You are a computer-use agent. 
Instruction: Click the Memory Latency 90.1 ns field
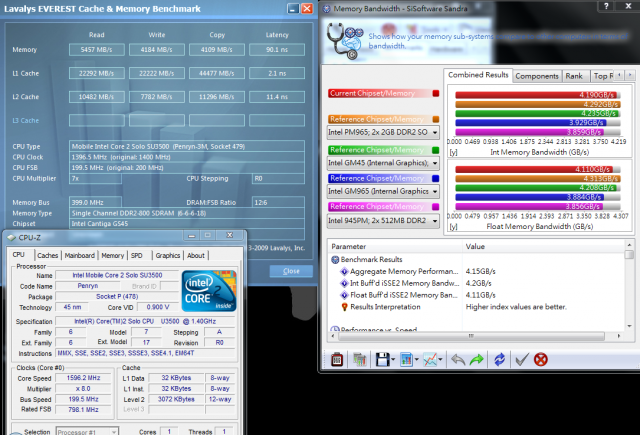click(277, 50)
